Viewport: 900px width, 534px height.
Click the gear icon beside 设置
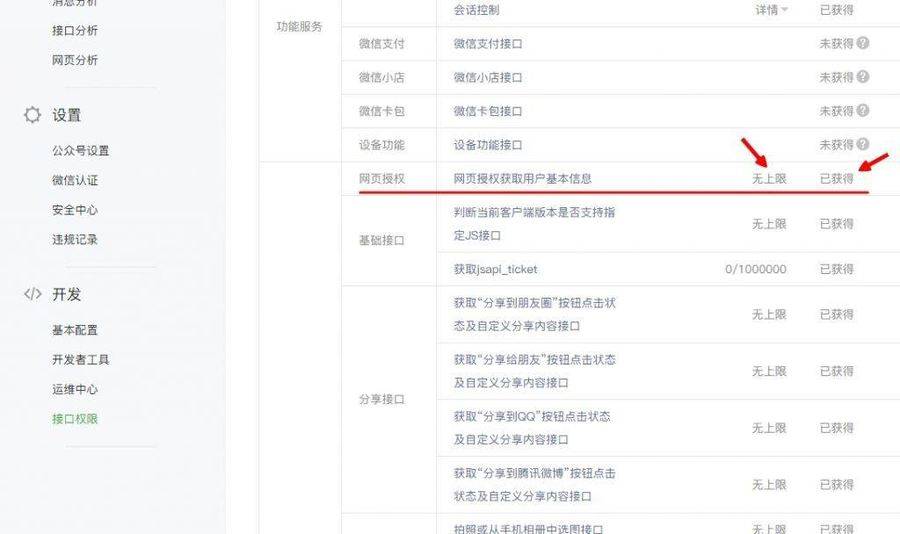point(32,115)
